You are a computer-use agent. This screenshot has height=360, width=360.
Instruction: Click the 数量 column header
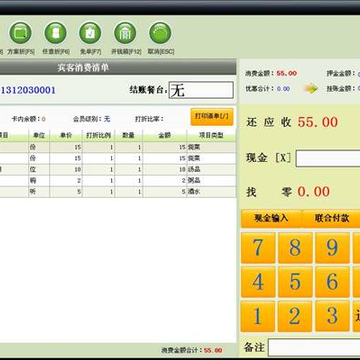coord(129,136)
